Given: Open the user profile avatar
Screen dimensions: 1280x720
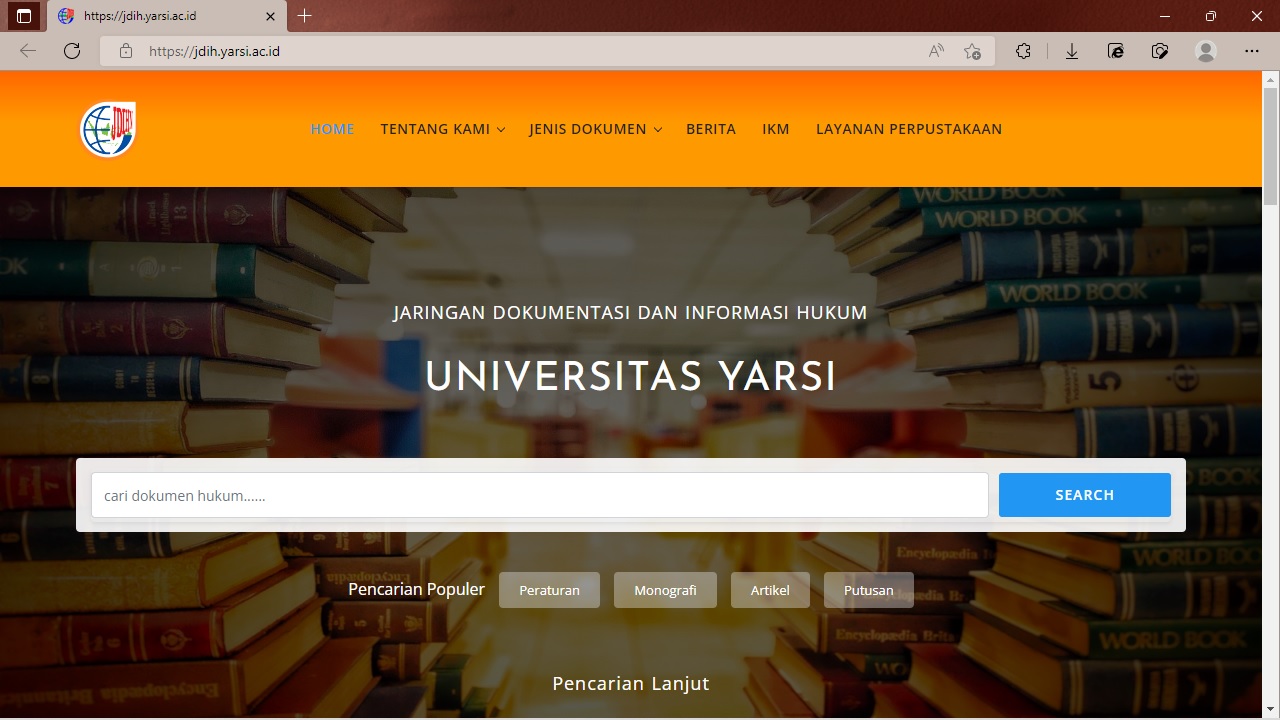Looking at the screenshot, I should point(1206,51).
